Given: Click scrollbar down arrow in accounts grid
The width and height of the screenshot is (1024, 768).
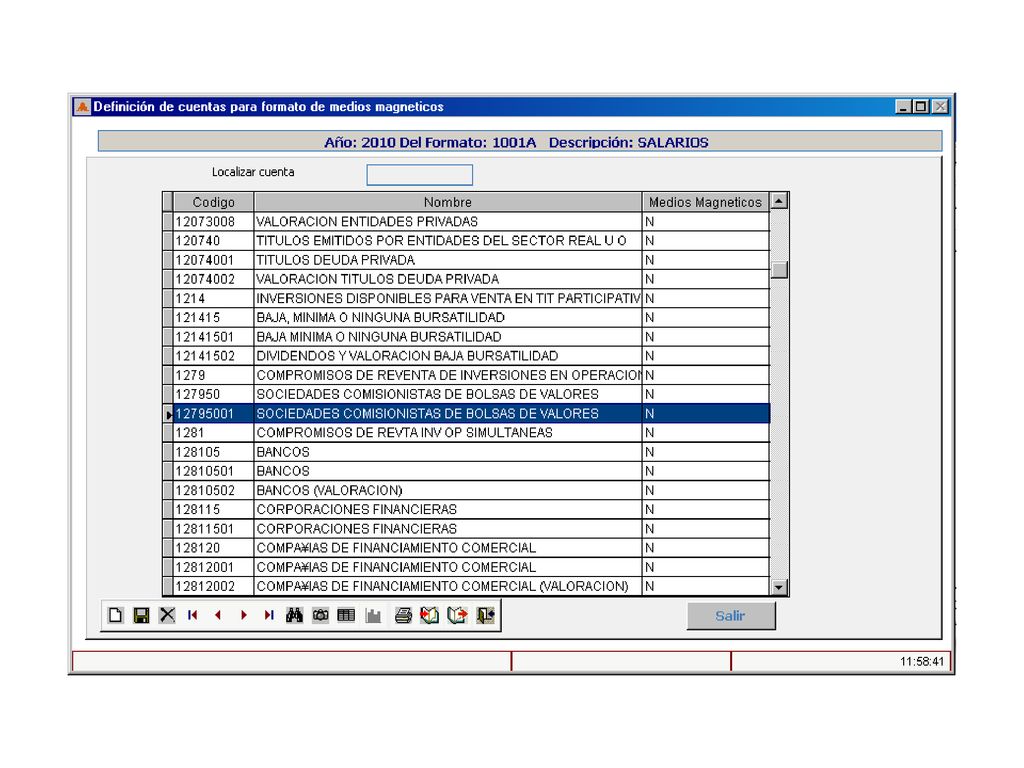Looking at the screenshot, I should (x=778, y=587).
